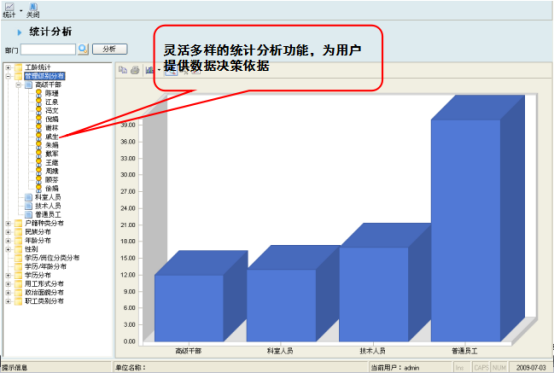Select the 职工类别分布 label
The width and height of the screenshot is (554, 373).
coord(44,301)
